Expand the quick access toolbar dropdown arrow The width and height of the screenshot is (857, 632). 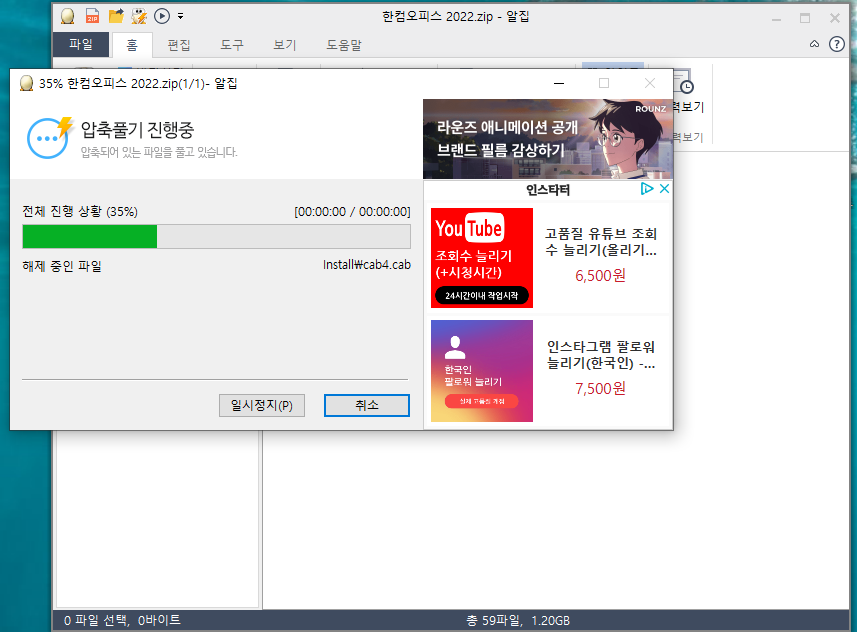pos(180,17)
